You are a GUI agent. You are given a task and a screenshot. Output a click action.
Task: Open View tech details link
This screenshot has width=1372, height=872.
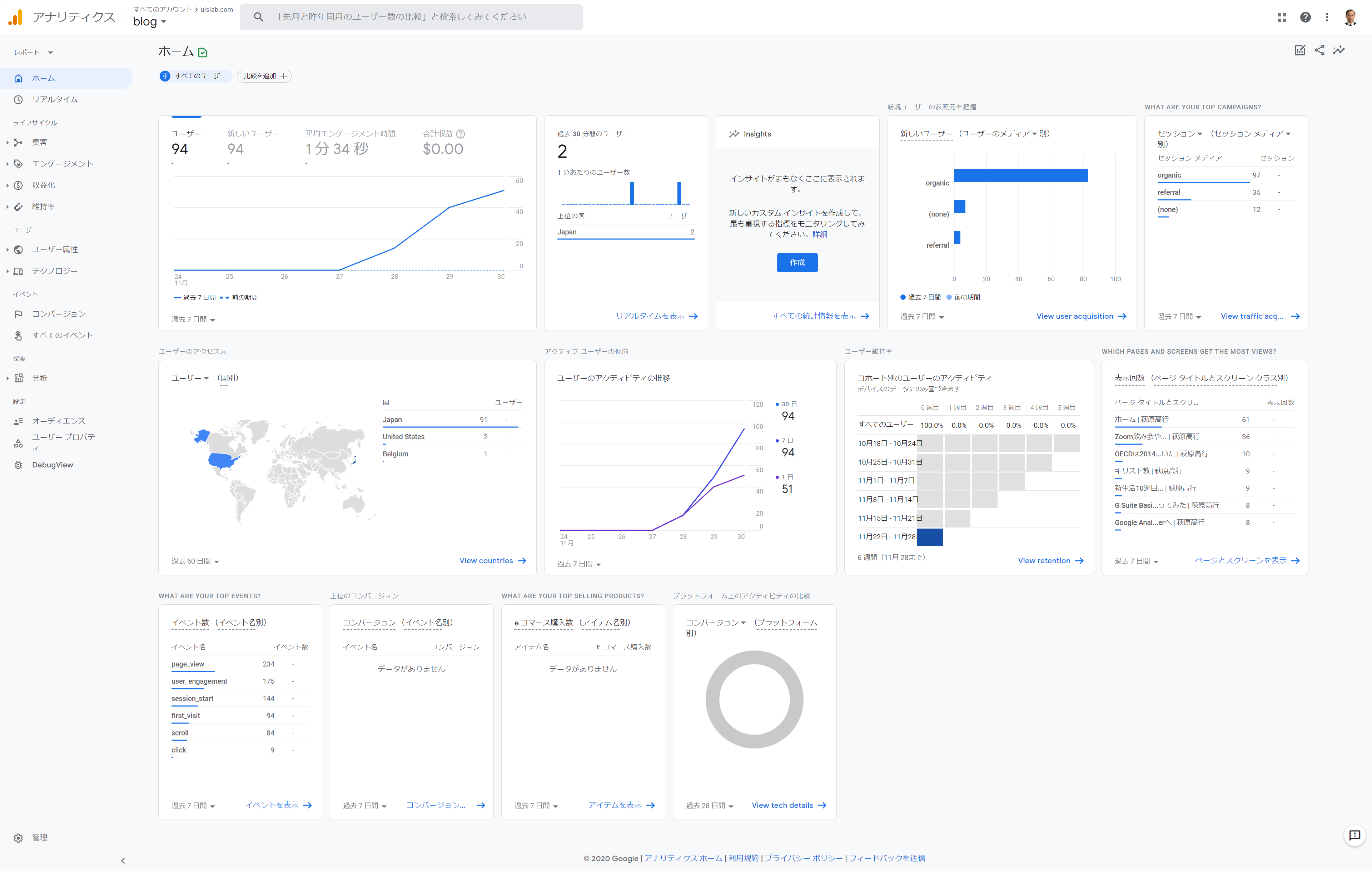click(x=789, y=805)
